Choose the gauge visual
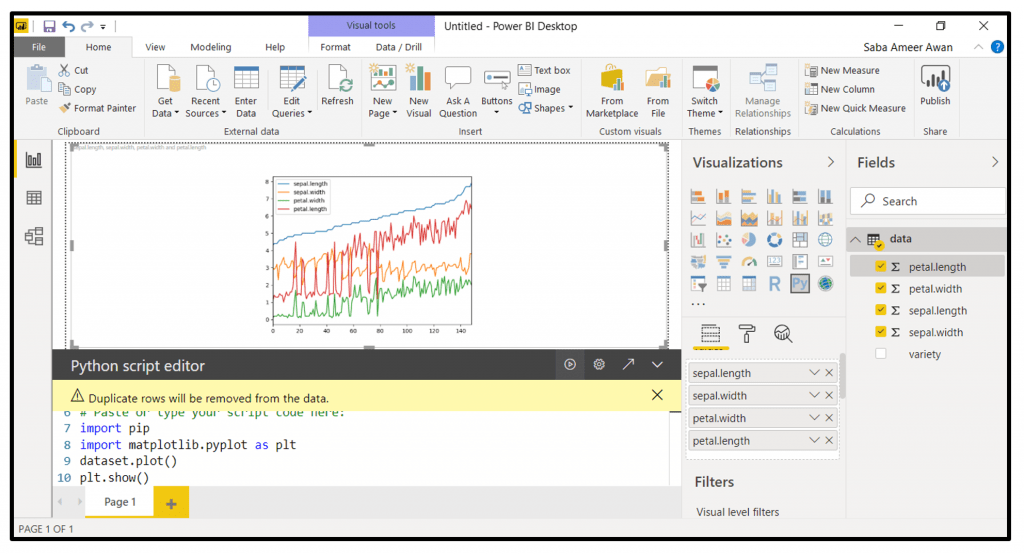The image size is (1024, 554). [749, 262]
